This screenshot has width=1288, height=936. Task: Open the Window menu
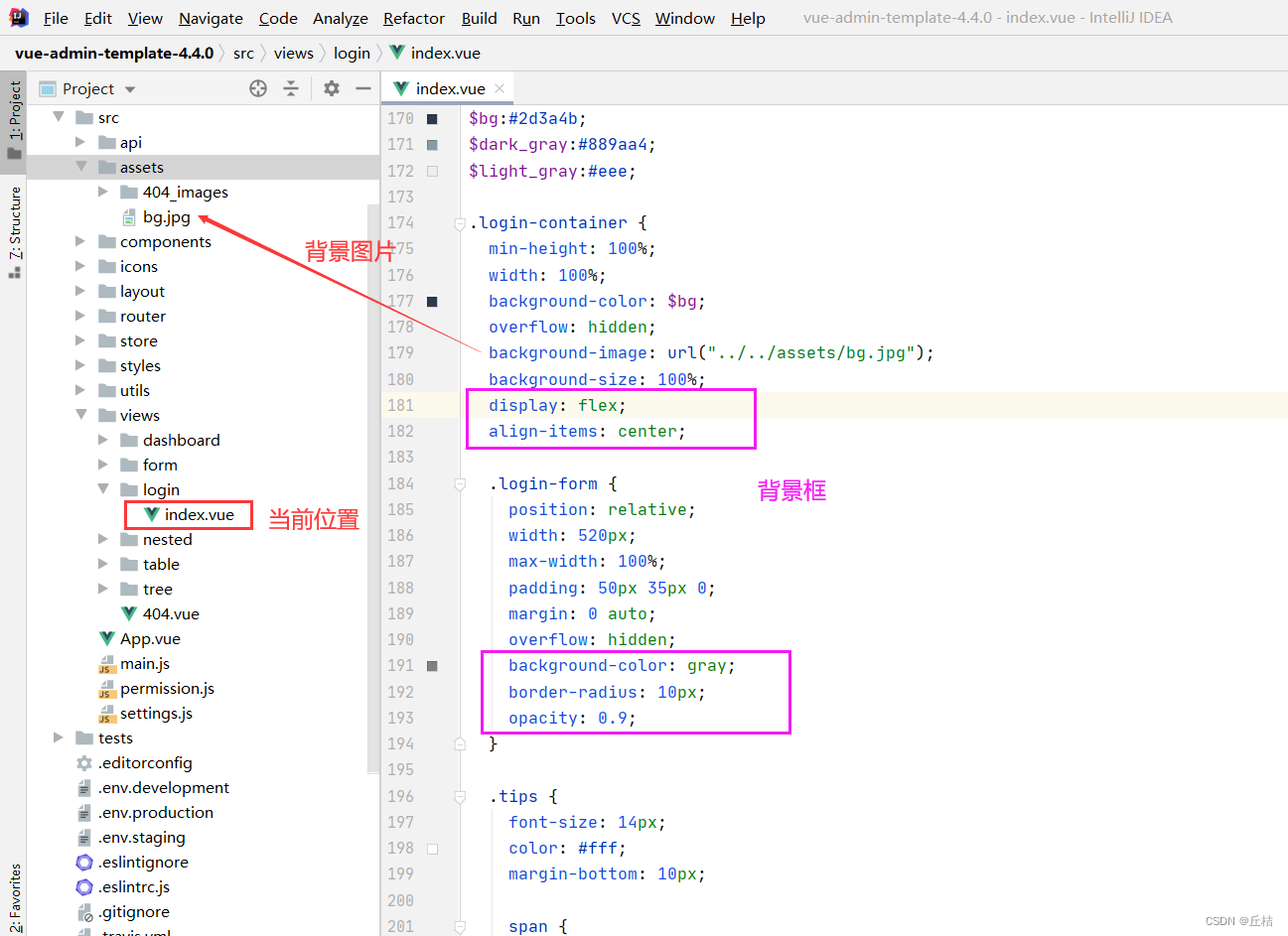pos(684,18)
